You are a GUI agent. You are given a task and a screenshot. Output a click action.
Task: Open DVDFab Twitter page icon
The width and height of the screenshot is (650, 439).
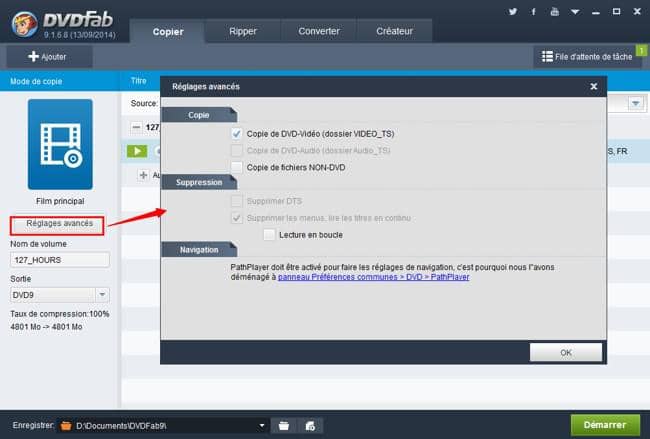[x=513, y=12]
